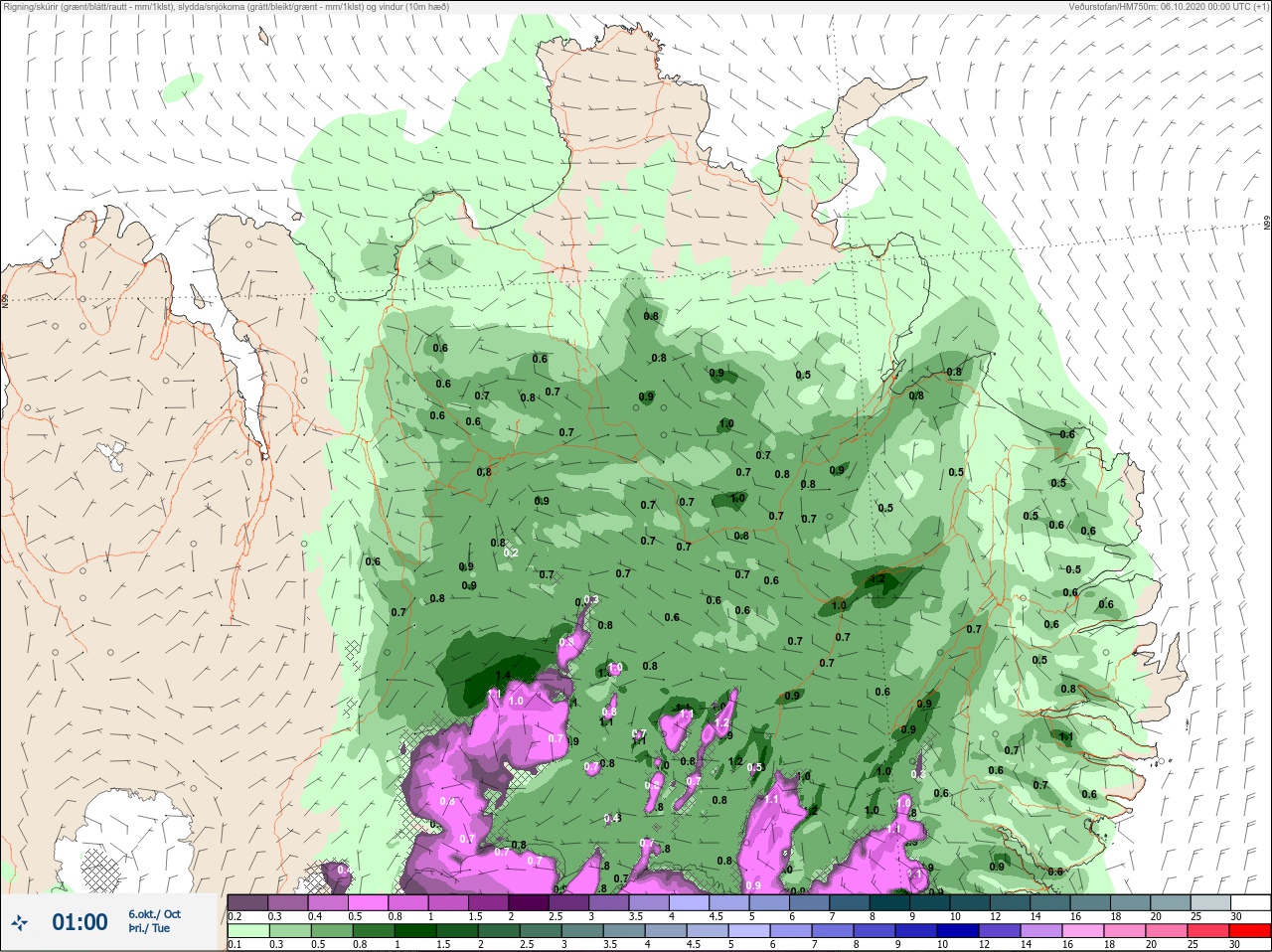Click the 1.4 precipitation value on the map
1272x952 pixels.
pyautogui.click(x=503, y=676)
